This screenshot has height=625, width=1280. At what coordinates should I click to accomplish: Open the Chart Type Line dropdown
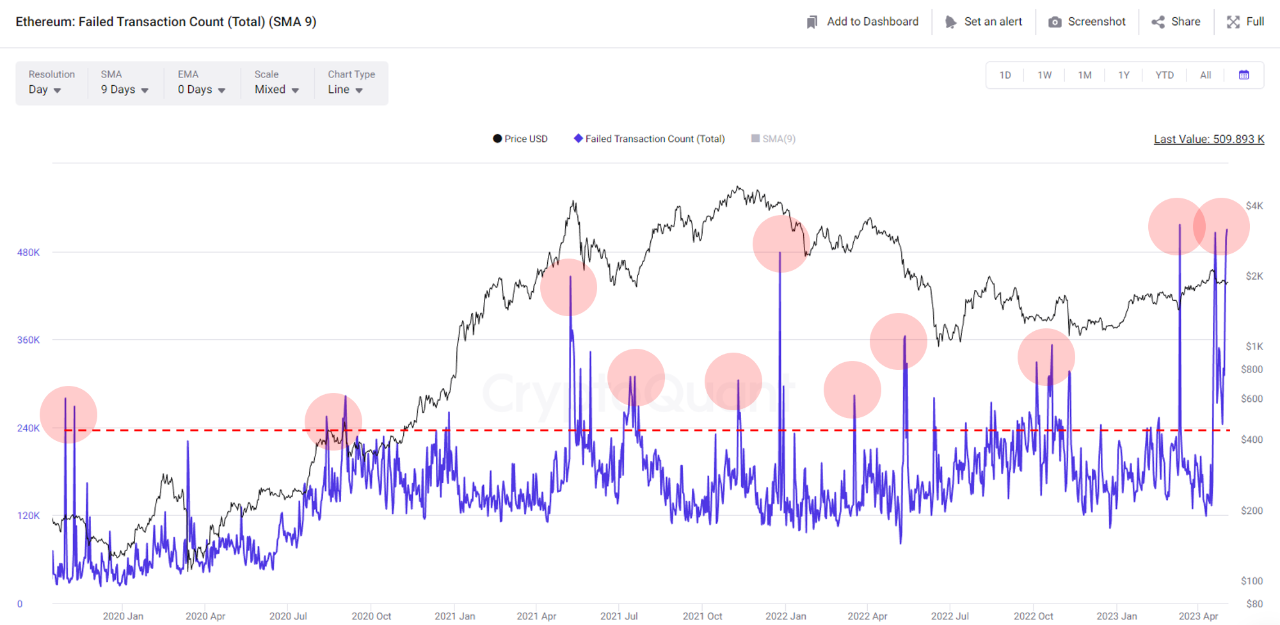[x=345, y=90]
